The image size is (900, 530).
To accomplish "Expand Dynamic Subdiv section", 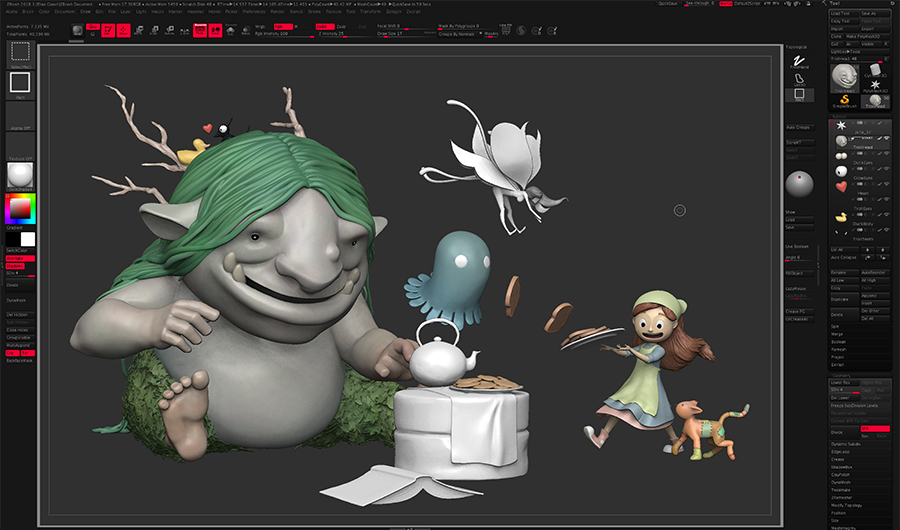I will [x=846, y=444].
